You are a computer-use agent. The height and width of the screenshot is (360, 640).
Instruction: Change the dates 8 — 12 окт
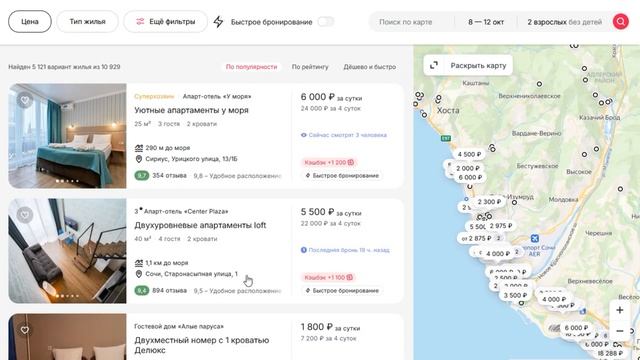(x=486, y=22)
